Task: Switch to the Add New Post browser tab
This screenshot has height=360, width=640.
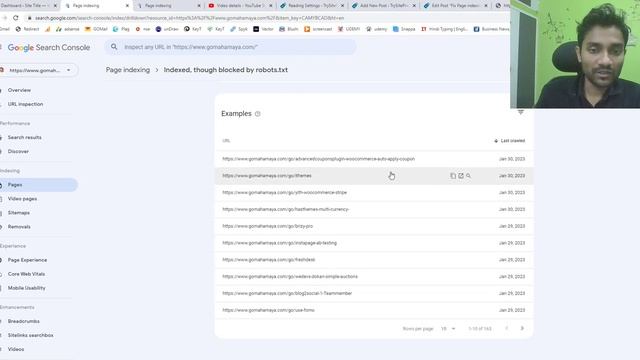Action: coord(383,6)
